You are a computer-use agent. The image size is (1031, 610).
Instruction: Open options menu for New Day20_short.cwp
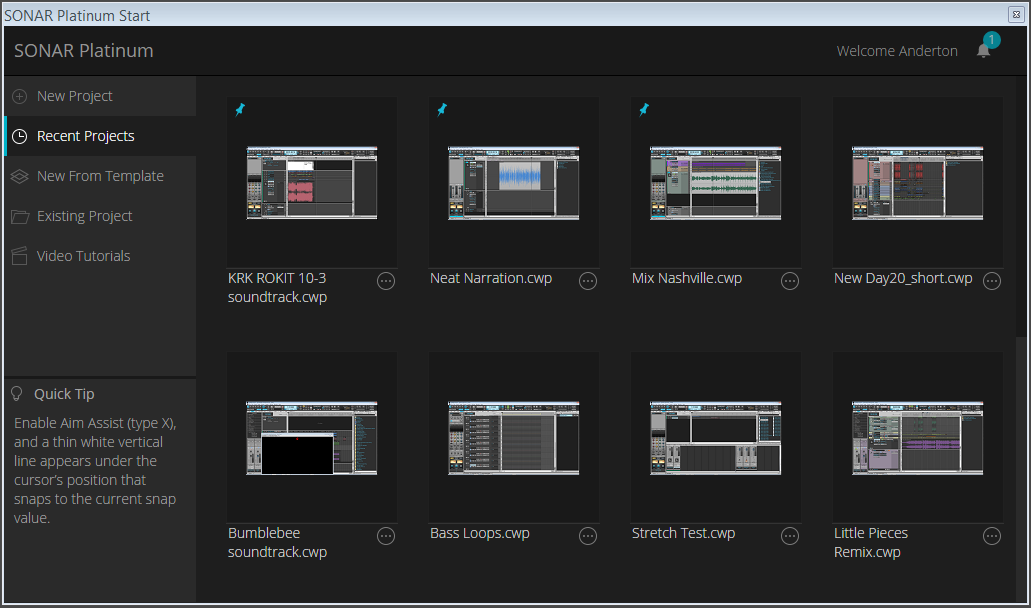pyautogui.click(x=992, y=281)
